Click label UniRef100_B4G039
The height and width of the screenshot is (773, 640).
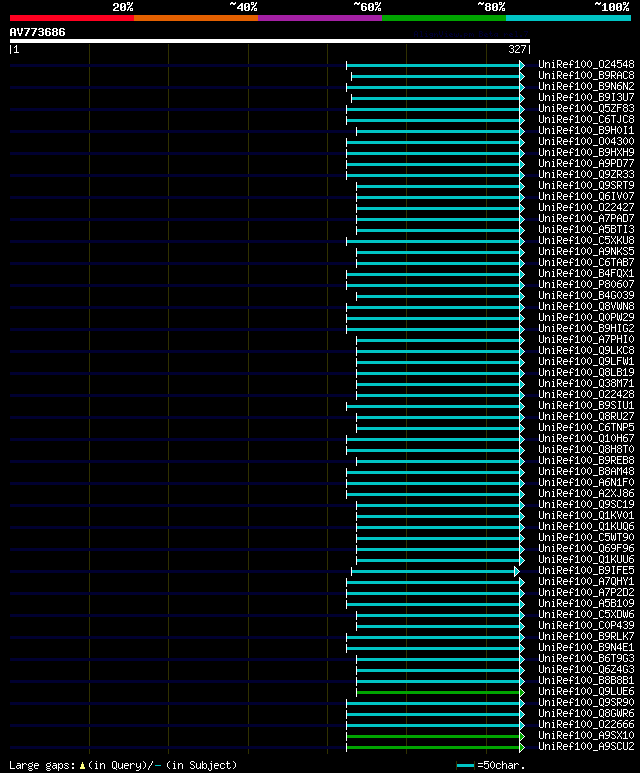586,295
